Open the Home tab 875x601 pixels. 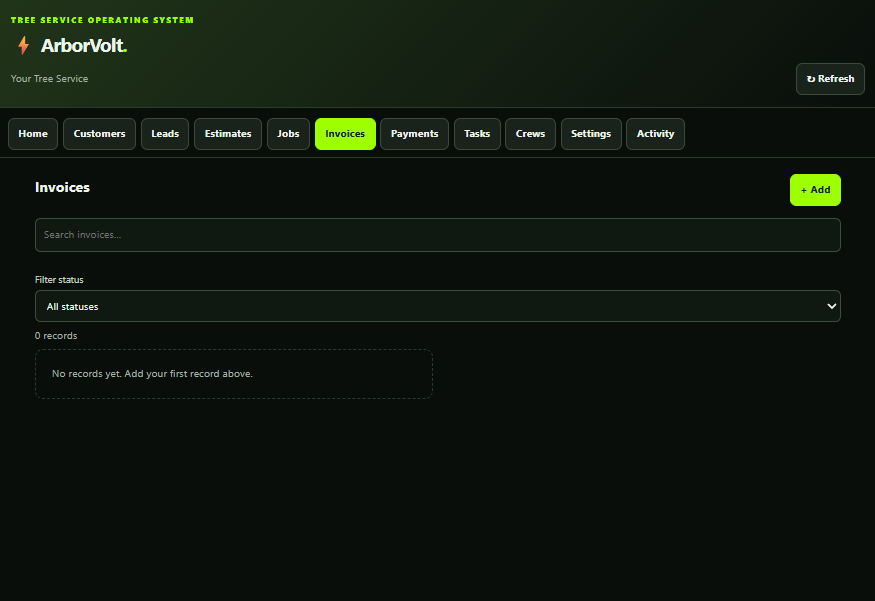[x=33, y=134]
